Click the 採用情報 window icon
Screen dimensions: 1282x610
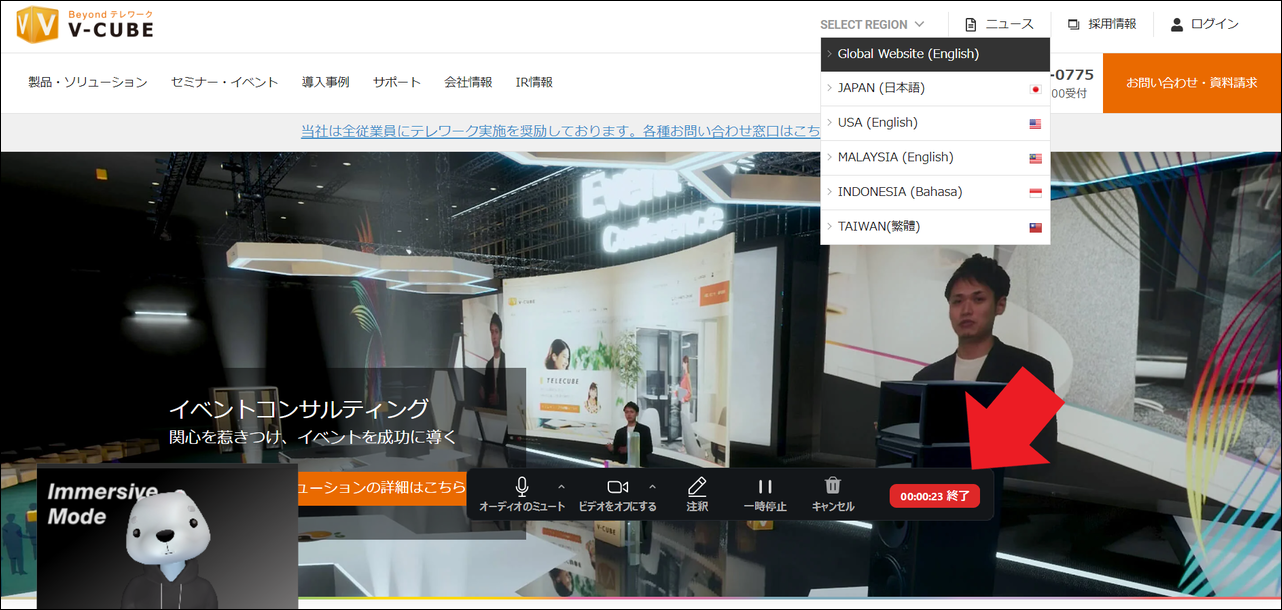1073,24
